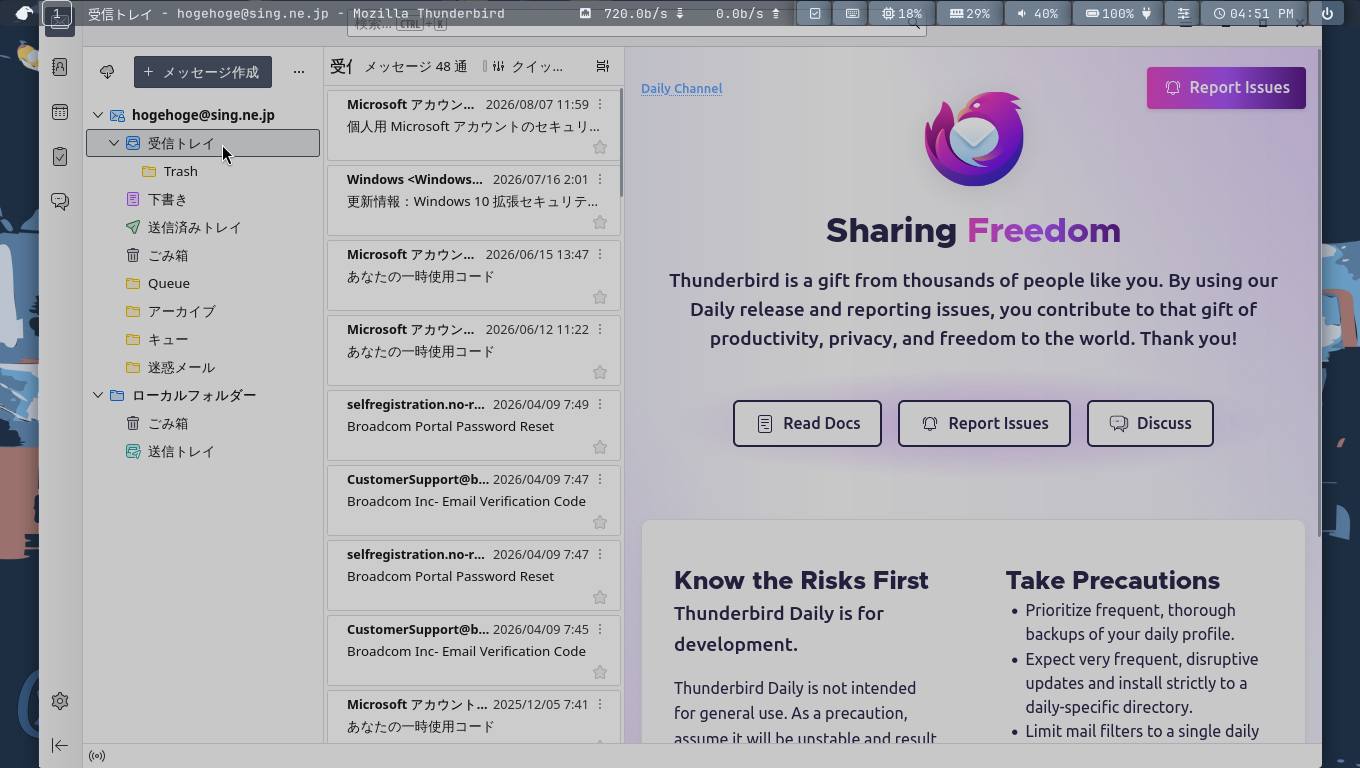Open the Chat space

pyautogui.click(x=60, y=201)
